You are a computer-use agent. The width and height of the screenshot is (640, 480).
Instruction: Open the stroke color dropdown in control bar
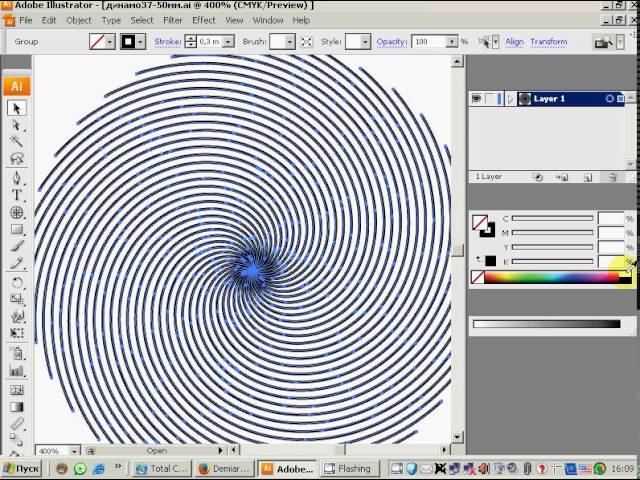pos(140,42)
